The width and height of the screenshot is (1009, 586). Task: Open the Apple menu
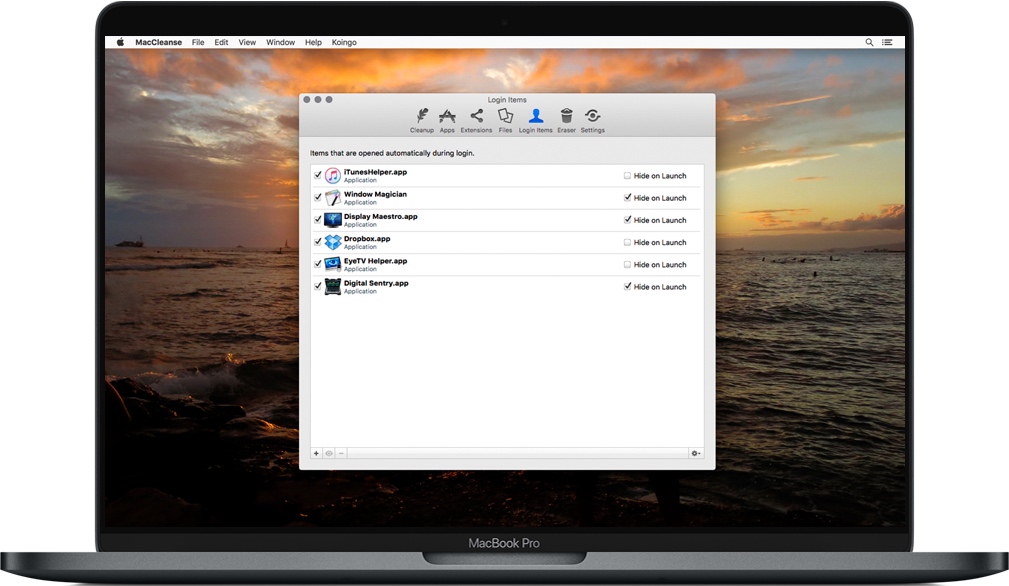click(120, 43)
